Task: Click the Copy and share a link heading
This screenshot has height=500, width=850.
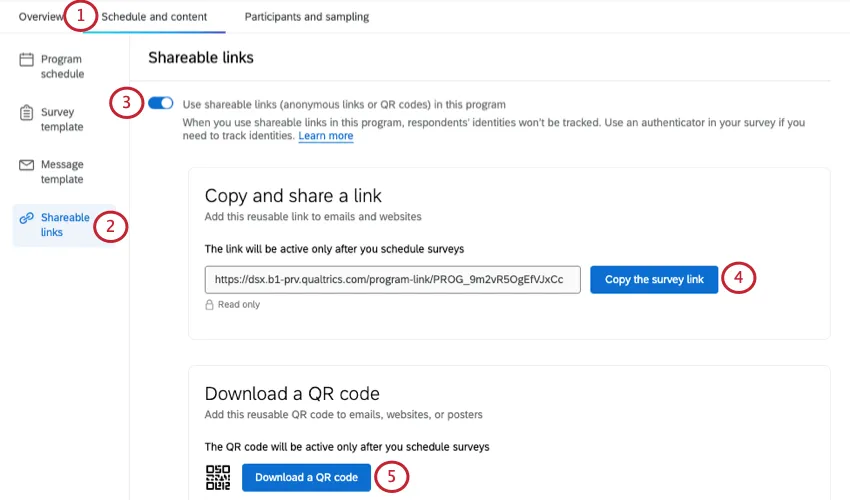Action: tap(293, 195)
